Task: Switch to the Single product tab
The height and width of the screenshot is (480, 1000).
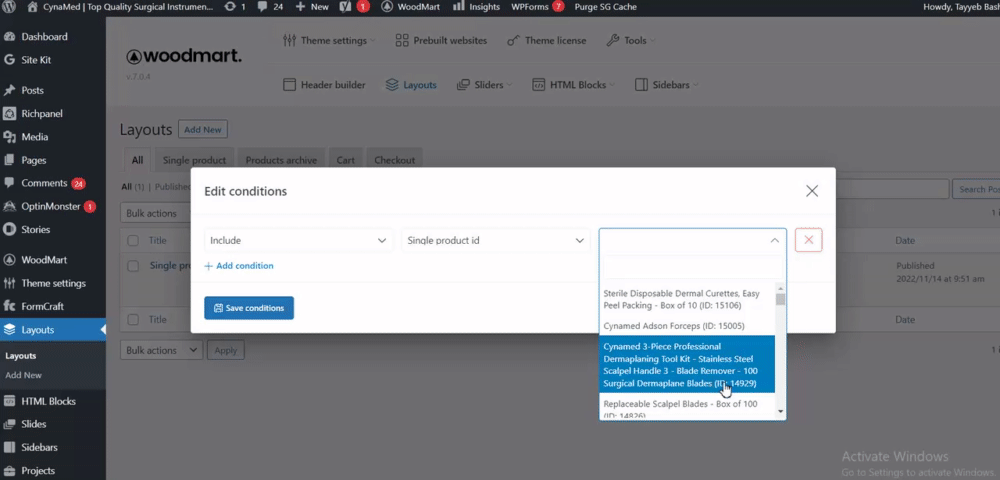Action: click(x=194, y=160)
